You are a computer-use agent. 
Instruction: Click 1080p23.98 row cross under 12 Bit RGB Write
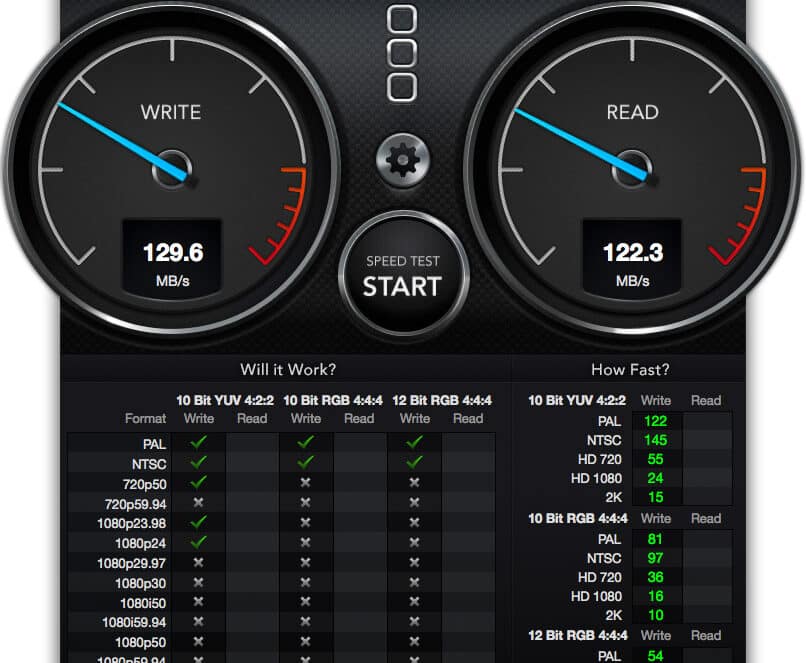coord(414,522)
